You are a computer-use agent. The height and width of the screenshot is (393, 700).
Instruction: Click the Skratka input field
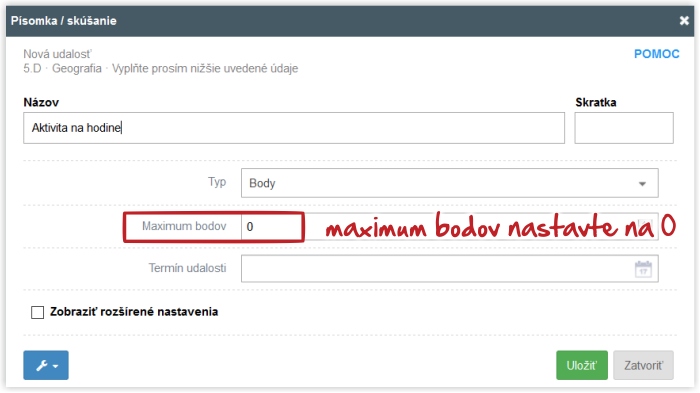(x=624, y=128)
